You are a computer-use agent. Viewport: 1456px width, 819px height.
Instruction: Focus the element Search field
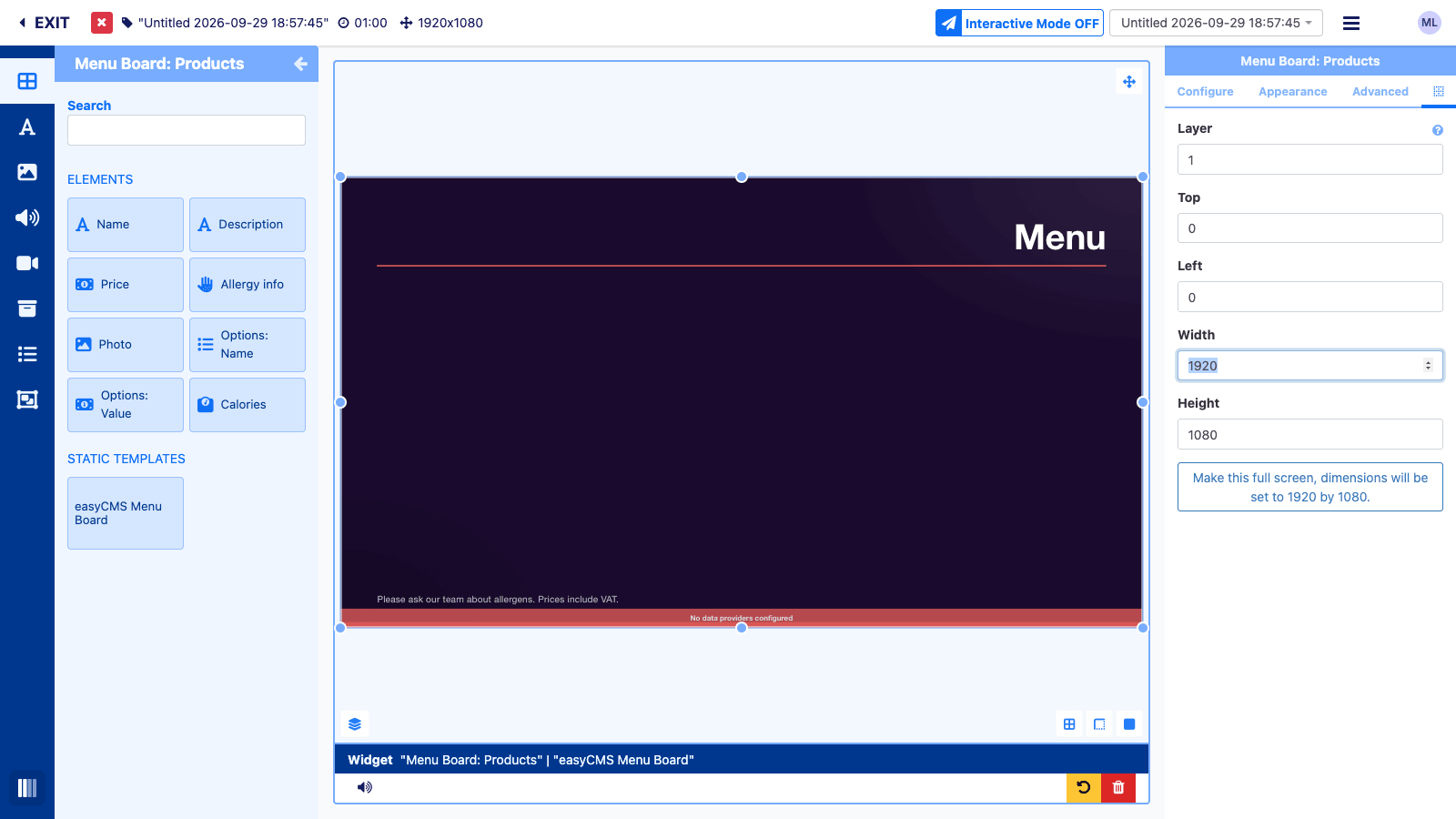click(187, 130)
